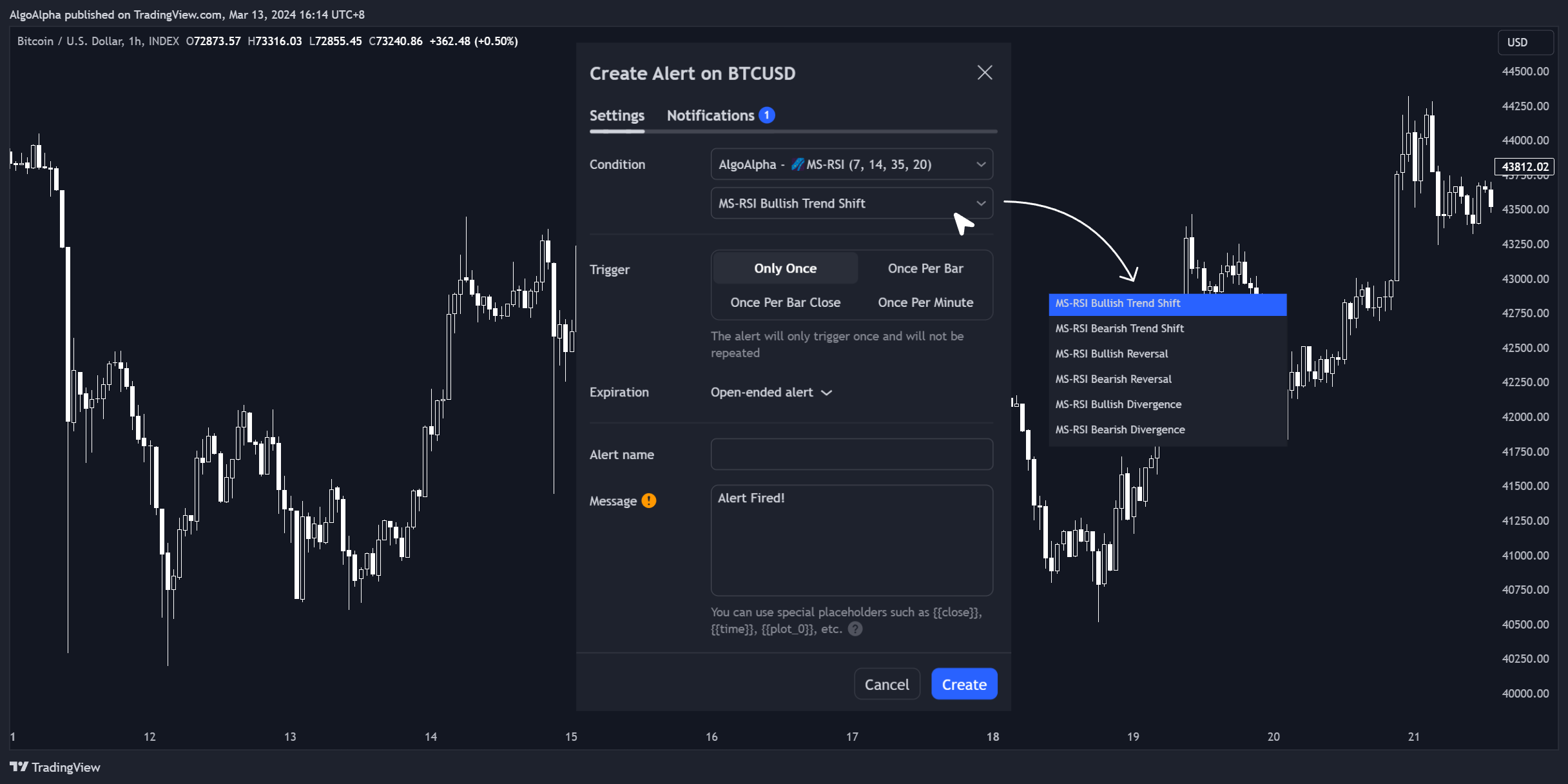This screenshot has width=1568, height=784.
Task: Click the 42000.00 price axis label
Action: click(x=1525, y=417)
